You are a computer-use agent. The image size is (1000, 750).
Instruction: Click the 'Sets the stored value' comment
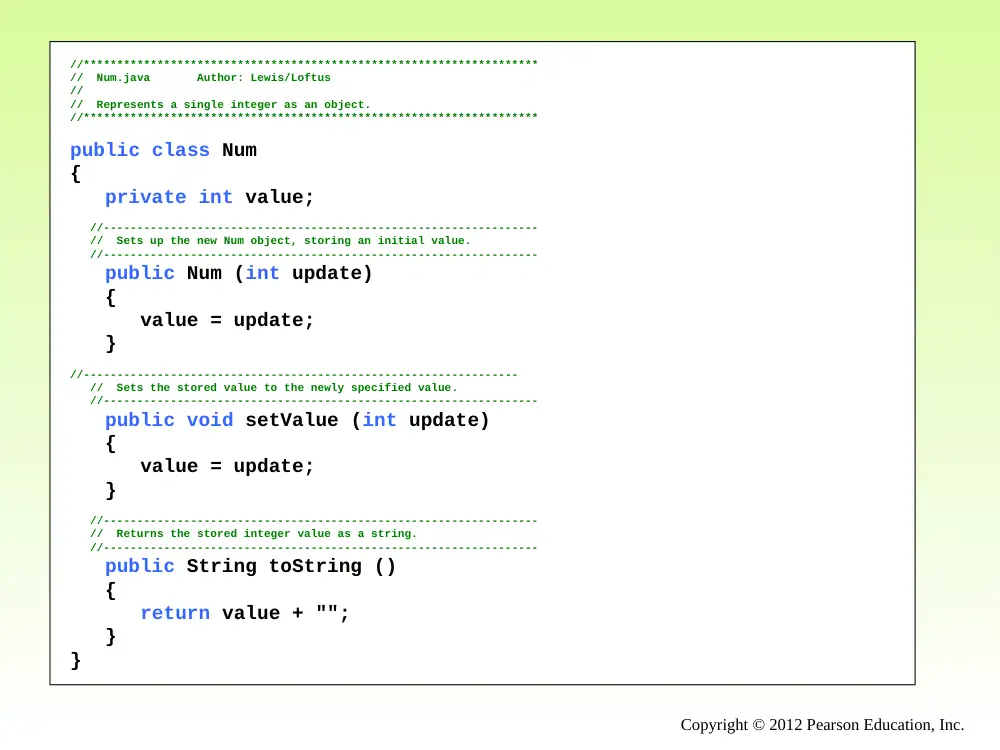286,388
